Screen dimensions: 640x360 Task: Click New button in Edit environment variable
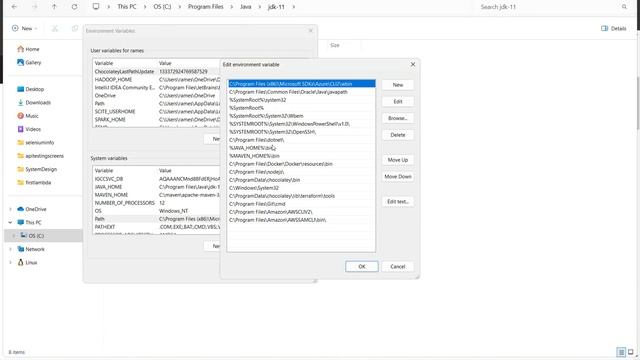tap(398, 85)
